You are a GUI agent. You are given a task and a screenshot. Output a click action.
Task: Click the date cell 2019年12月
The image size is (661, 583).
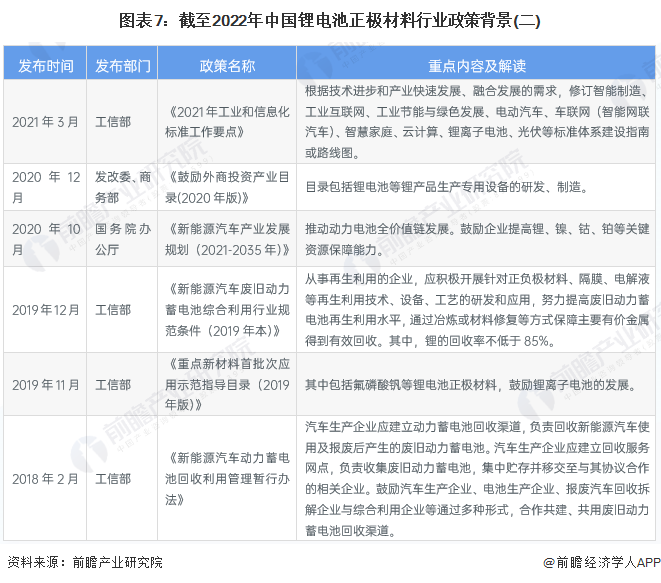tap(46, 310)
